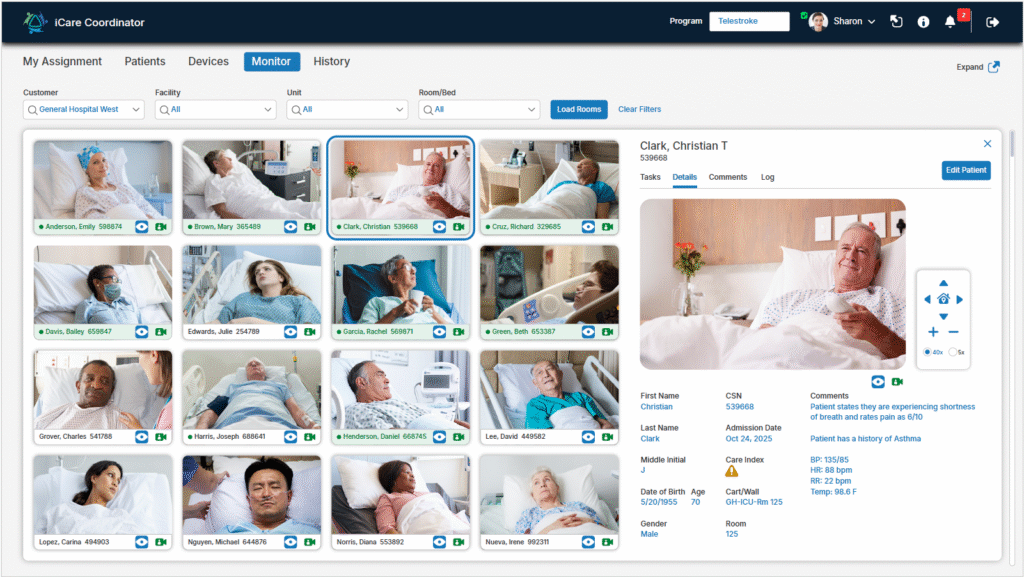Screen dimensions: 1024x577
Task: Select the 5x zoom radio button
Action: point(952,352)
